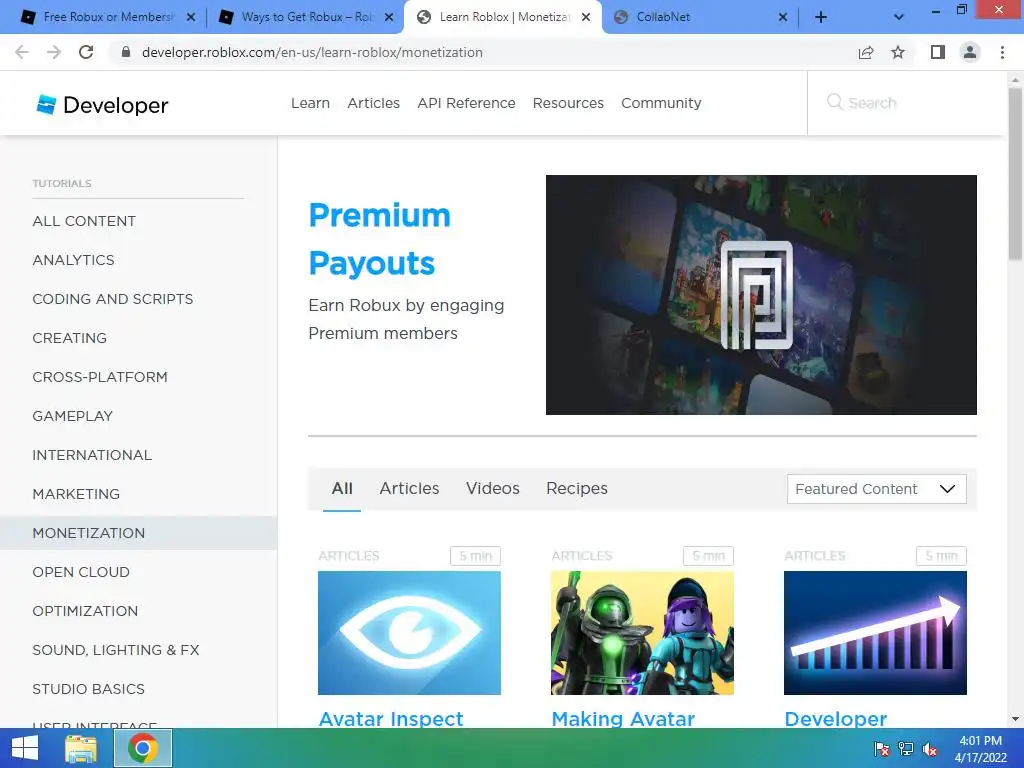
Task: Click scrollbar down arrow
Action: (1015, 719)
